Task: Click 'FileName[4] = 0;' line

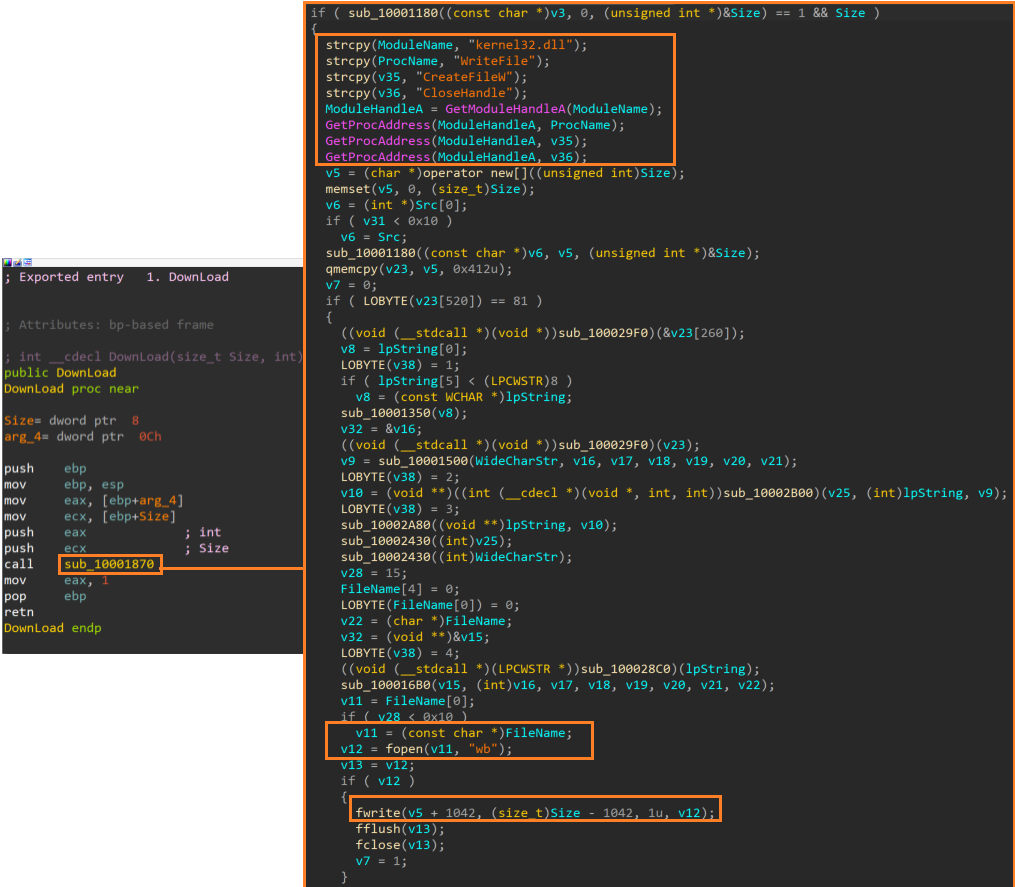Action: 400,589
